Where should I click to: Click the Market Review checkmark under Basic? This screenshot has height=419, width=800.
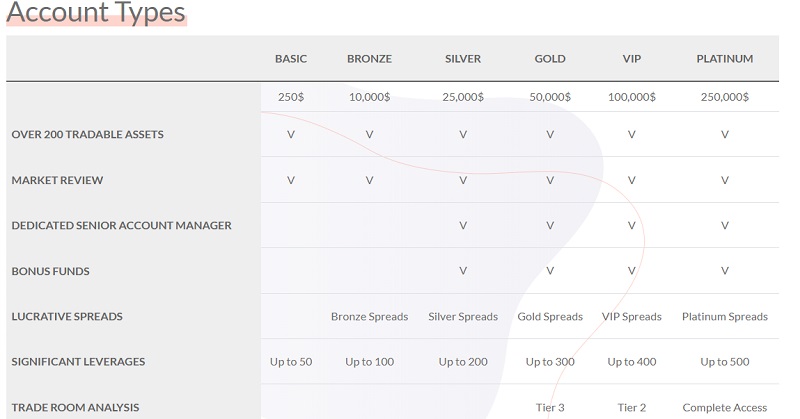click(291, 180)
